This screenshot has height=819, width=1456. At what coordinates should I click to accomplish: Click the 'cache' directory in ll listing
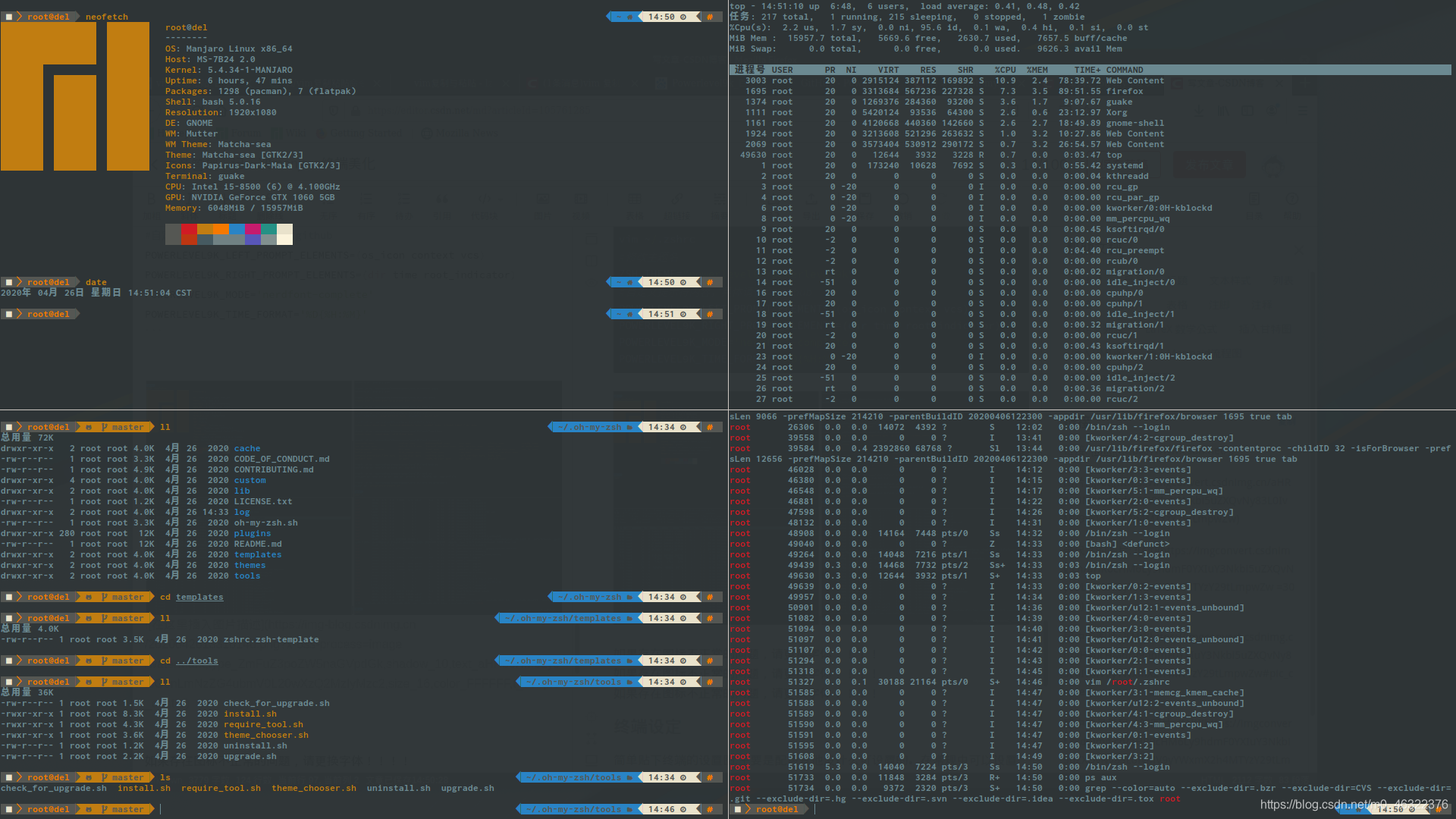247,448
